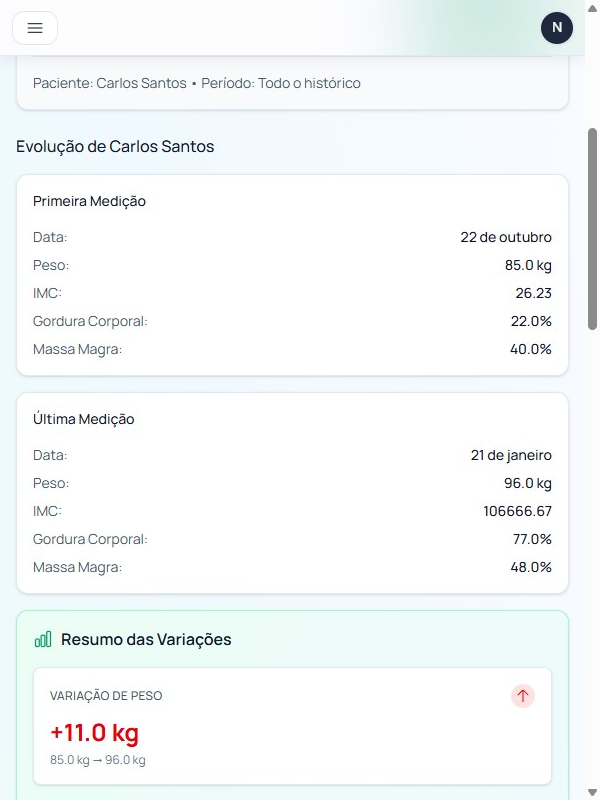
Task: Click the Paciente: Carlos Santos label
Action: click(107, 83)
